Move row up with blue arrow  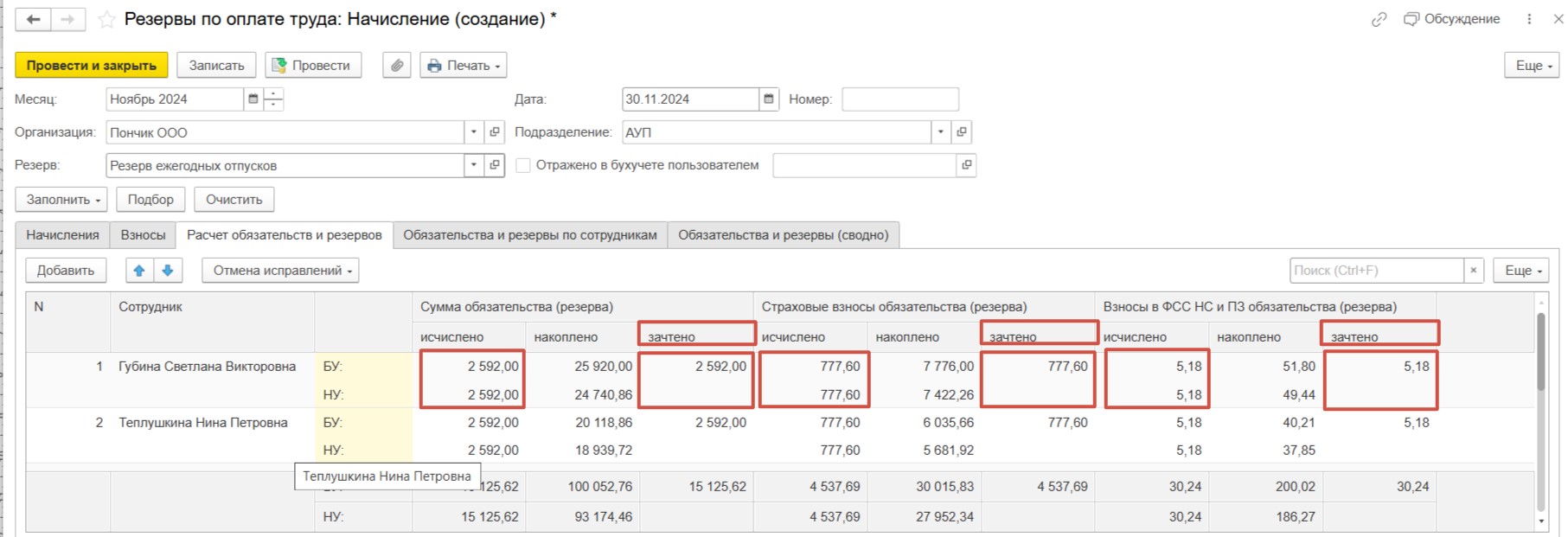tap(139, 271)
